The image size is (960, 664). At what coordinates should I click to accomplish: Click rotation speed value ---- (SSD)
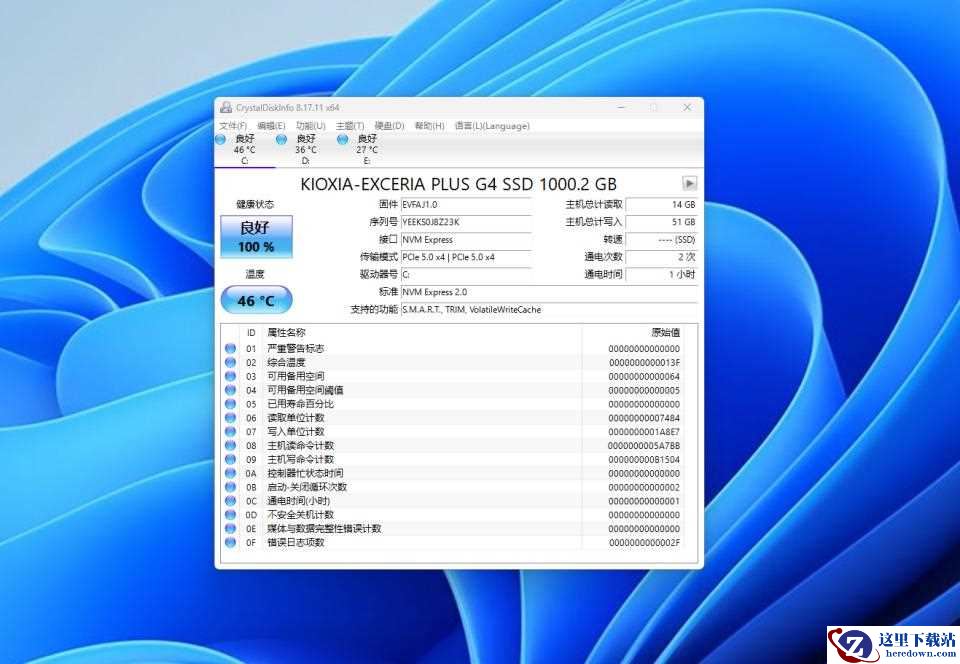coord(661,240)
